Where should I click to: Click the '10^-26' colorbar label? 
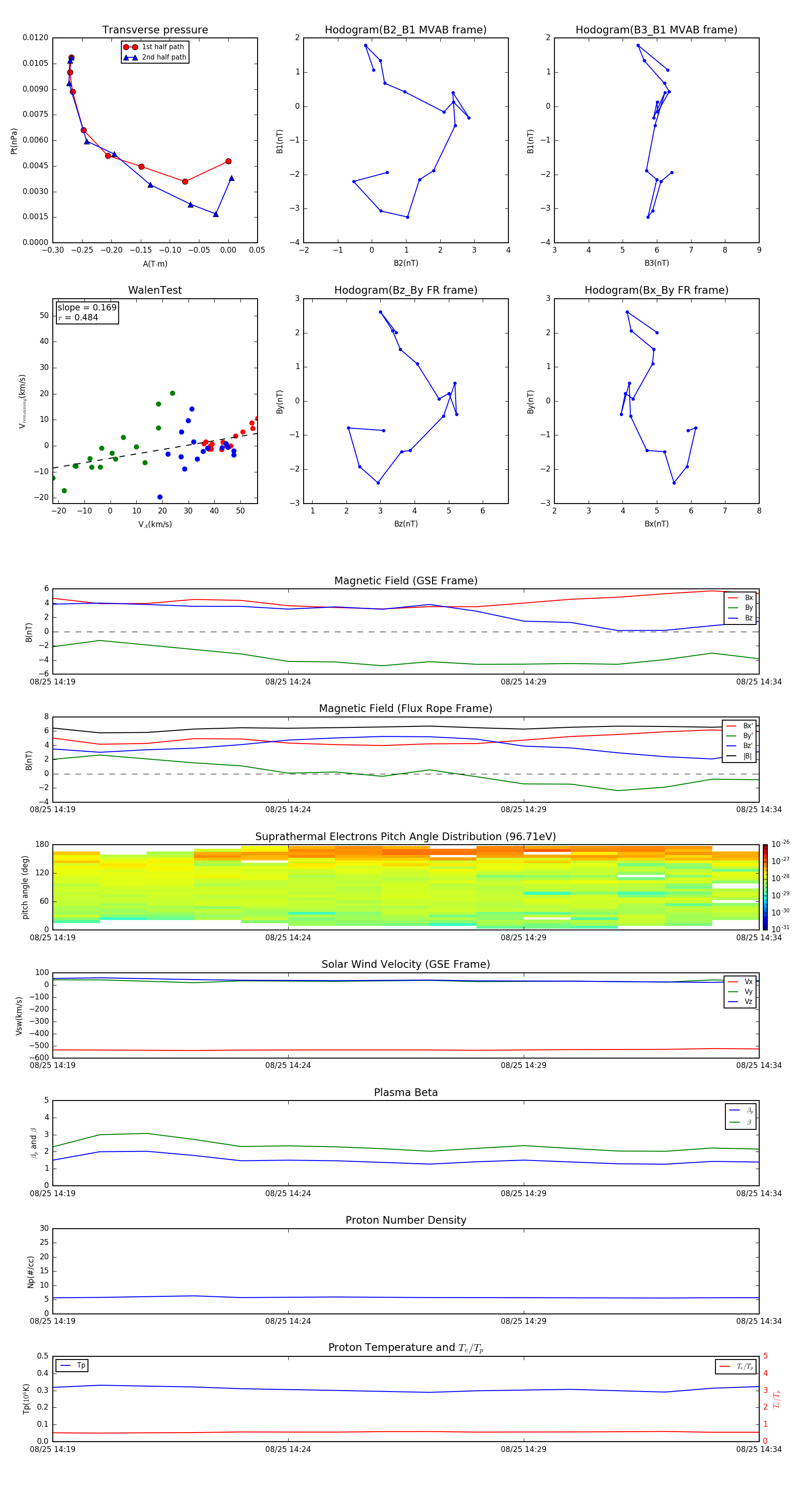[780, 844]
